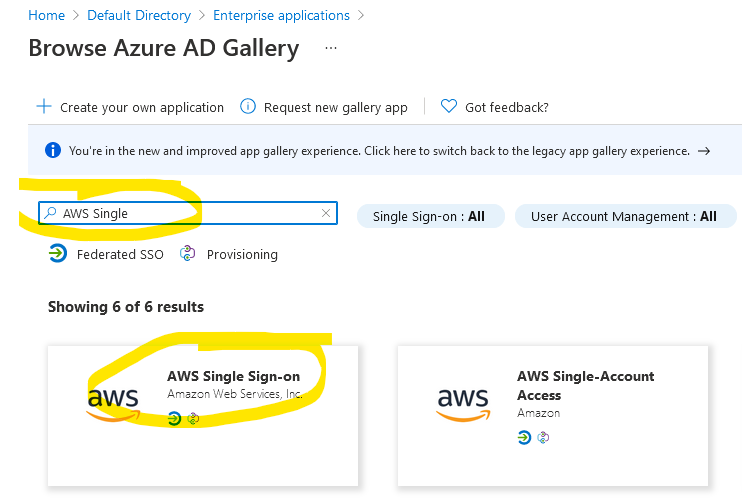The image size is (742, 501).
Task: Open the User Account Management: All filter
Action: (x=626, y=216)
